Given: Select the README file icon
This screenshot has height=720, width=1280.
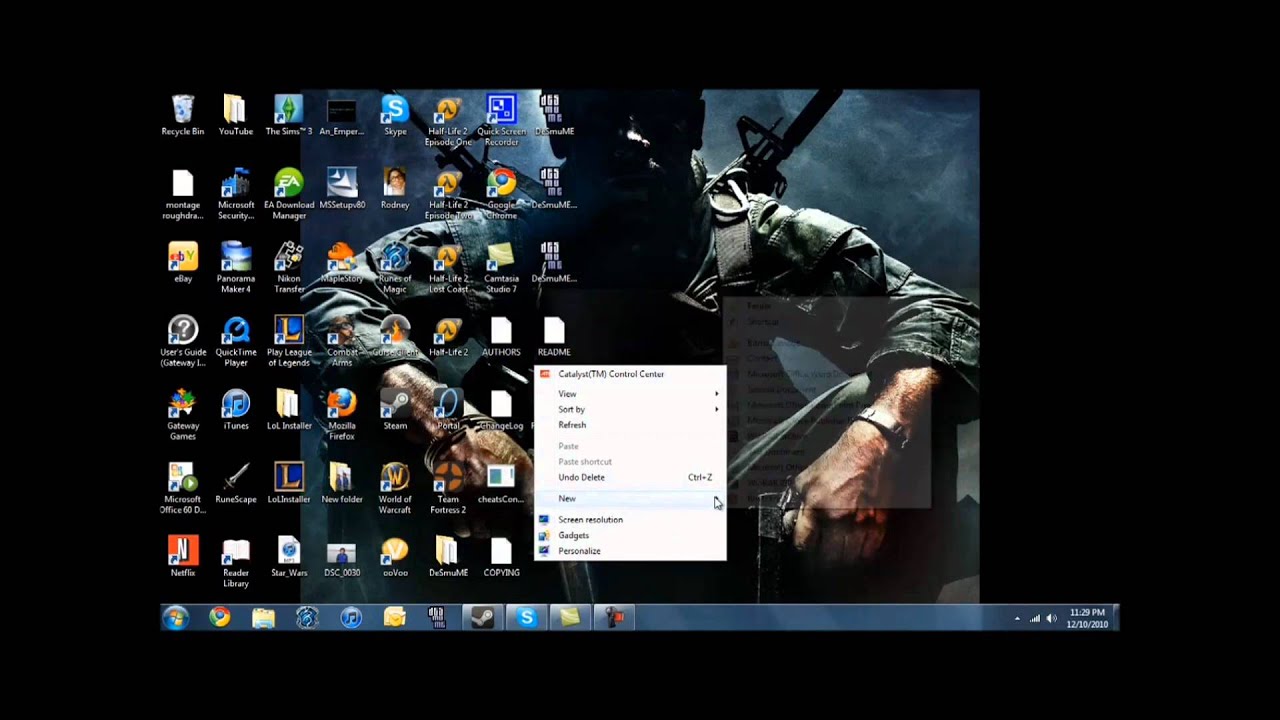Looking at the screenshot, I should (554, 336).
